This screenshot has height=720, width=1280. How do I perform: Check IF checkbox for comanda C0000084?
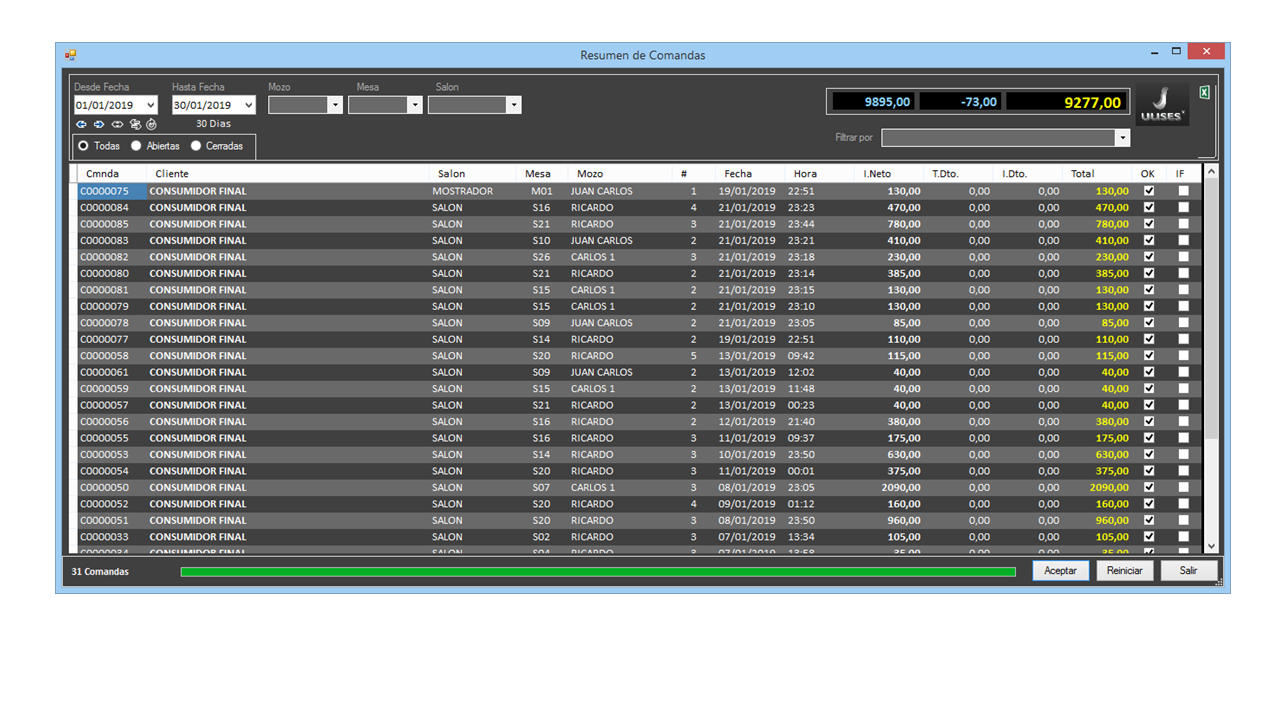coord(1183,208)
